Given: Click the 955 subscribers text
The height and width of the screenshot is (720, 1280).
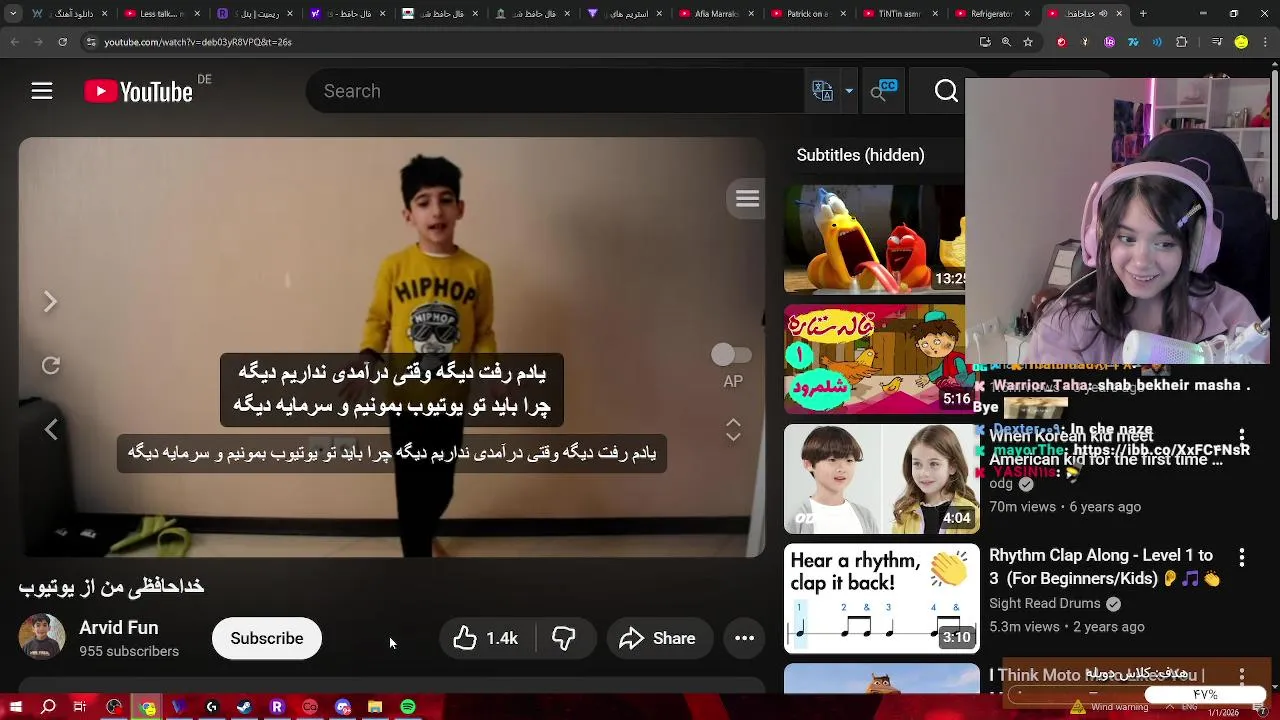Looking at the screenshot, I should pos(129,651).
